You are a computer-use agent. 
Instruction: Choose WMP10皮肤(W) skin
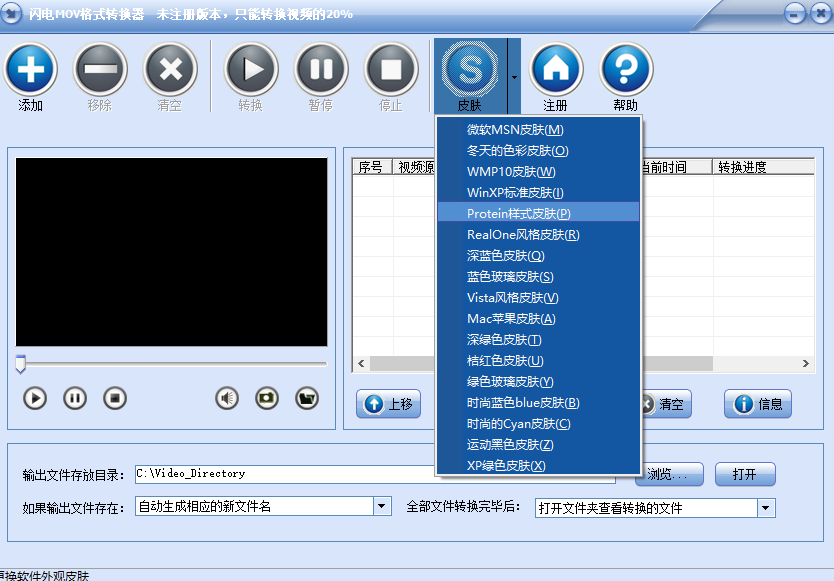point(538,171)
